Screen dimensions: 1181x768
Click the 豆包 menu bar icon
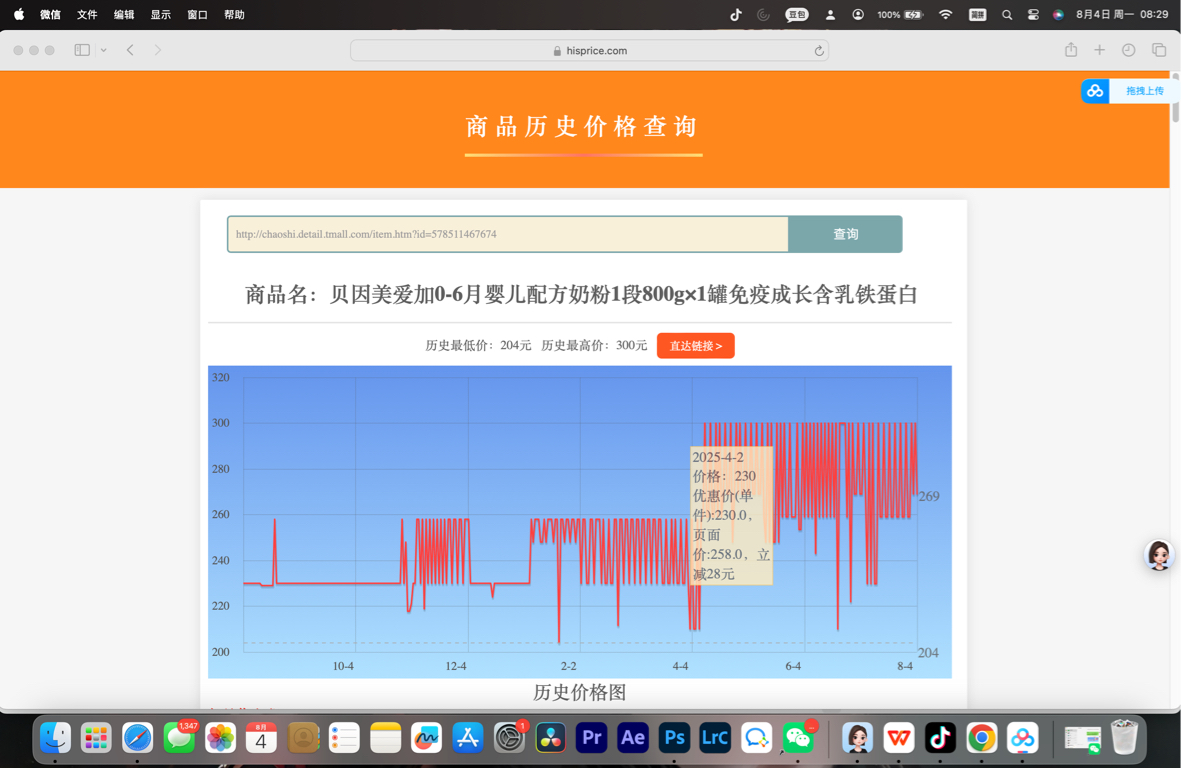[x=797, y=14]
